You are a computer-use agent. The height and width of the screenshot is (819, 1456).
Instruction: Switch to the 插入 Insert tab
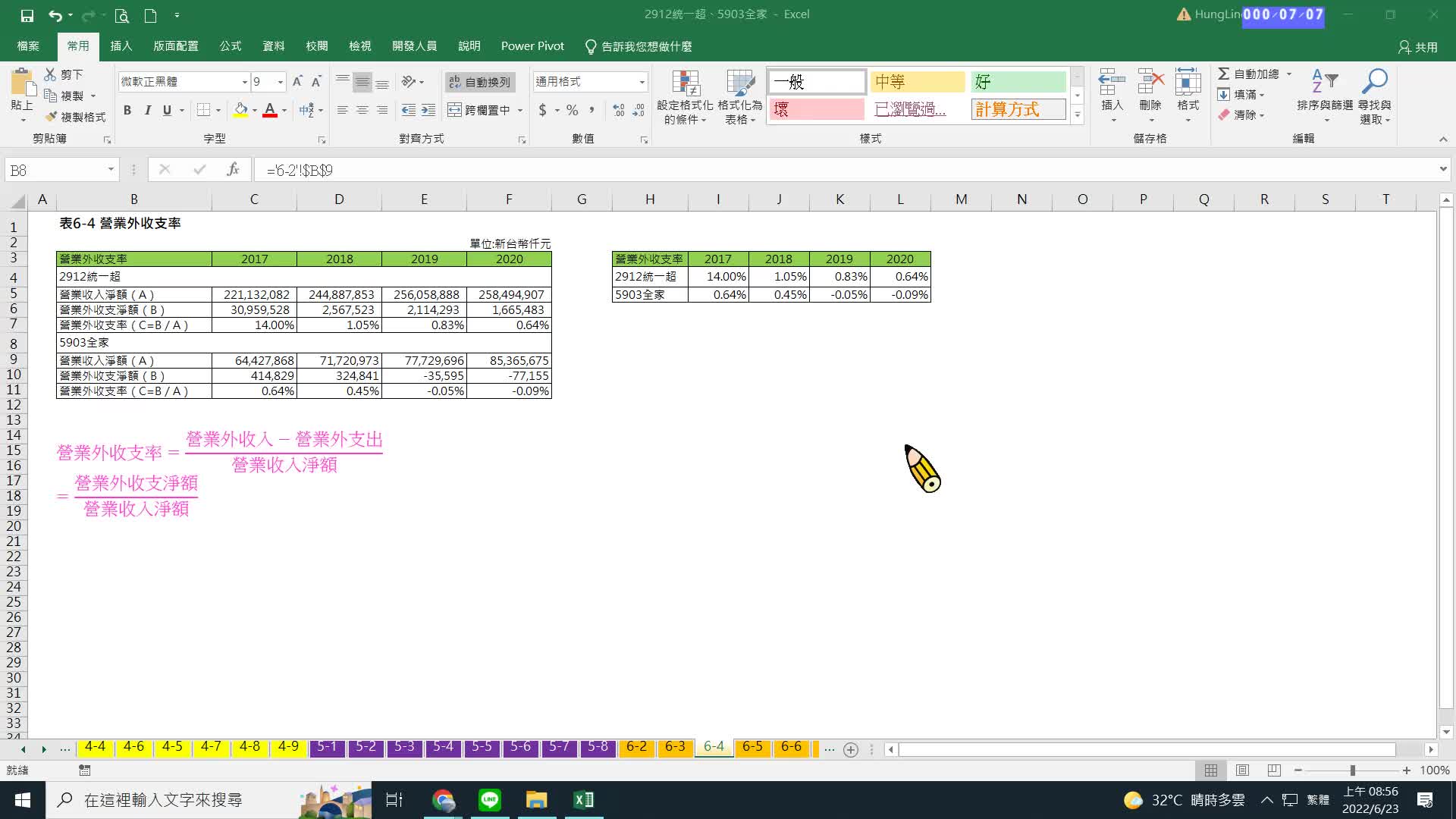click(x=121, y=46)
